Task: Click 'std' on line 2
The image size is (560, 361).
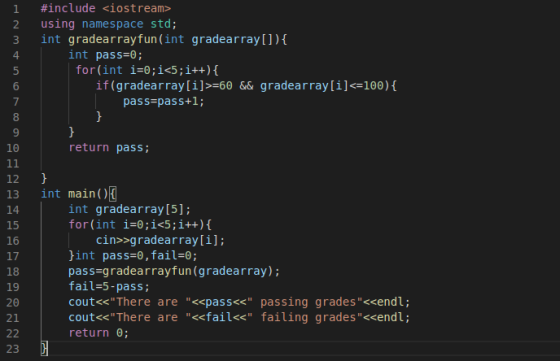Action: 160,24
